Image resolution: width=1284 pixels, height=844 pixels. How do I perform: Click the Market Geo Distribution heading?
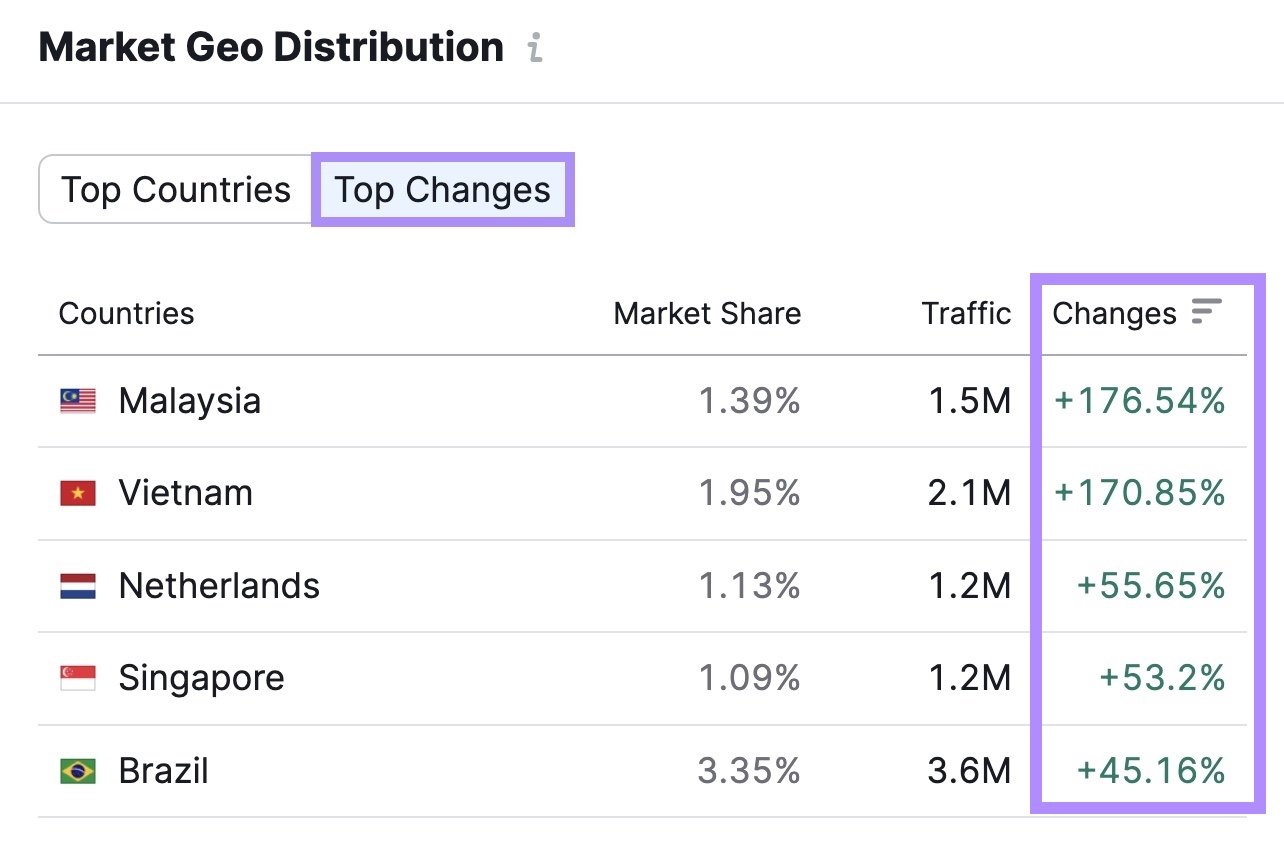(270, 46)
